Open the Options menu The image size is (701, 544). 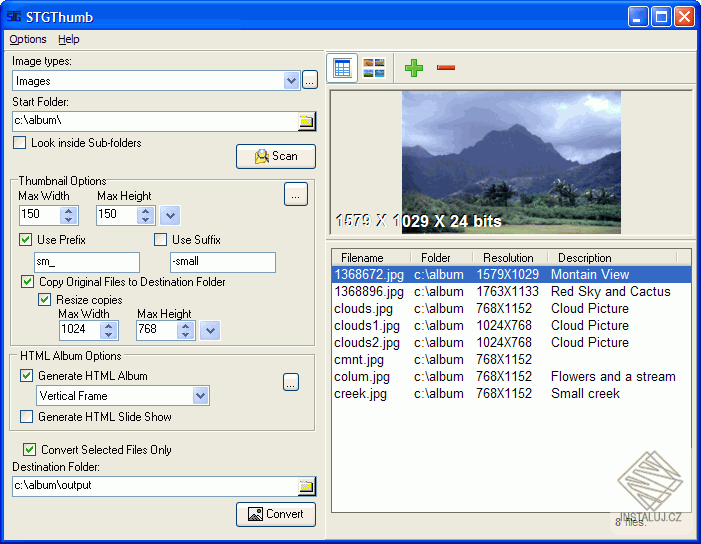[28, 39]
